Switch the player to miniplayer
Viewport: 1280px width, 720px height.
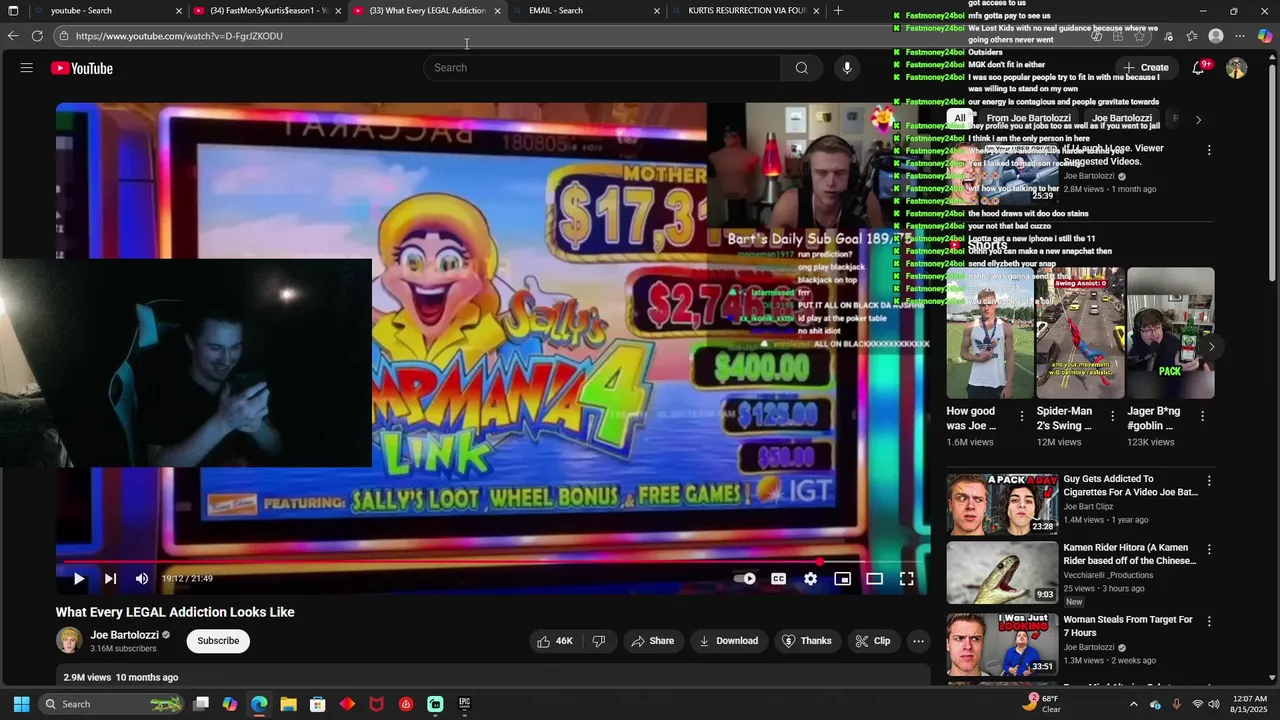tap(843, 578)
